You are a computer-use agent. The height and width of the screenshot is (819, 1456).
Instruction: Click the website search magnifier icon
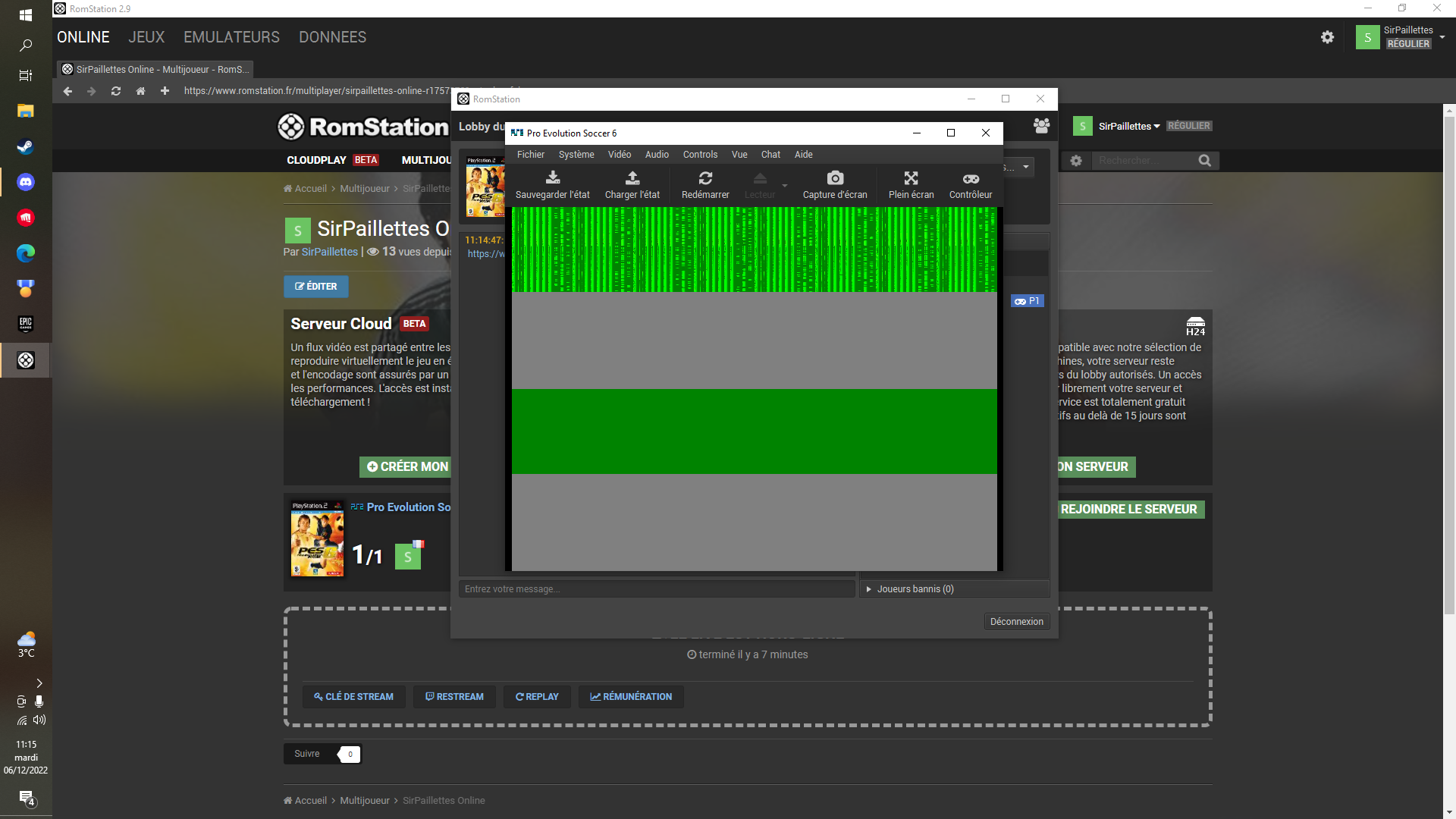click(x=1204, y=161)
